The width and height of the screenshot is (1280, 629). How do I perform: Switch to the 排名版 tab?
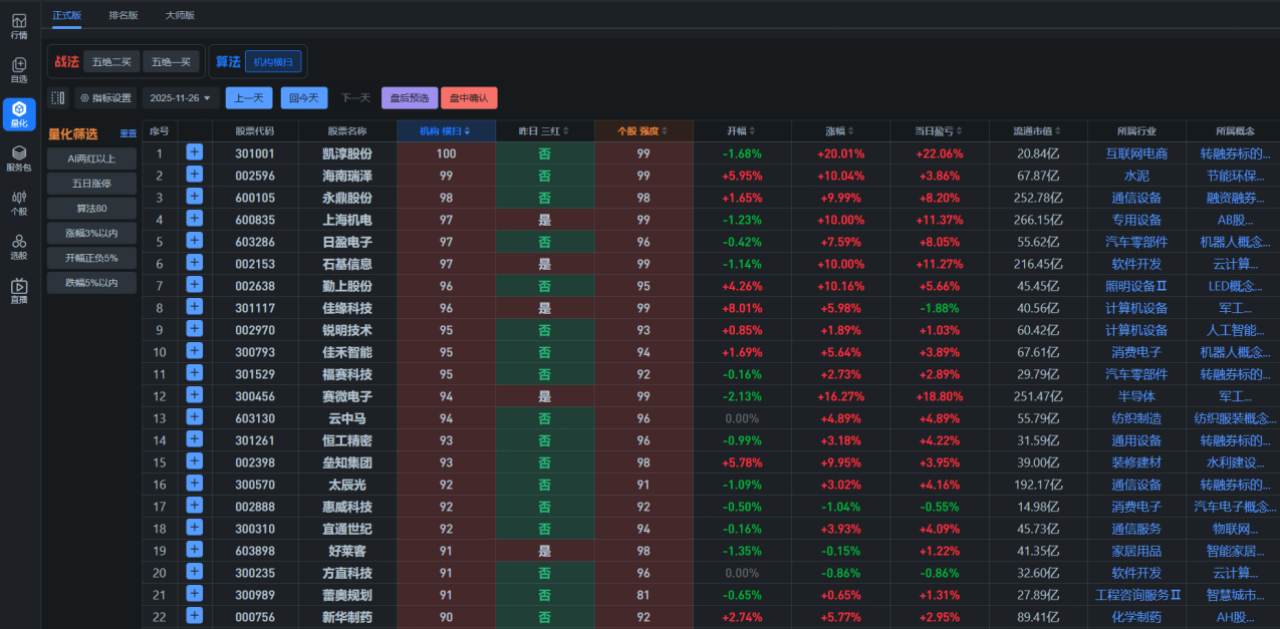(x=124, y=15)
